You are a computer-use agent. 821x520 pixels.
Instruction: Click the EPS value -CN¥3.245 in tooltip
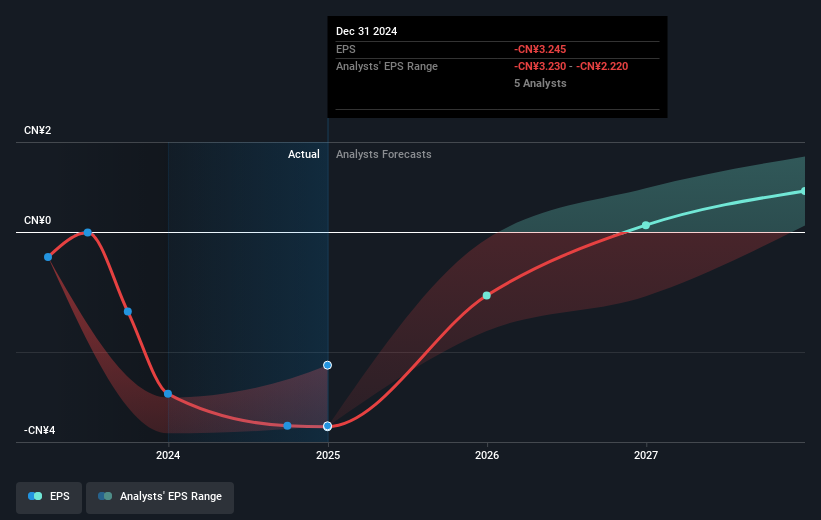[x=540, y=49]
